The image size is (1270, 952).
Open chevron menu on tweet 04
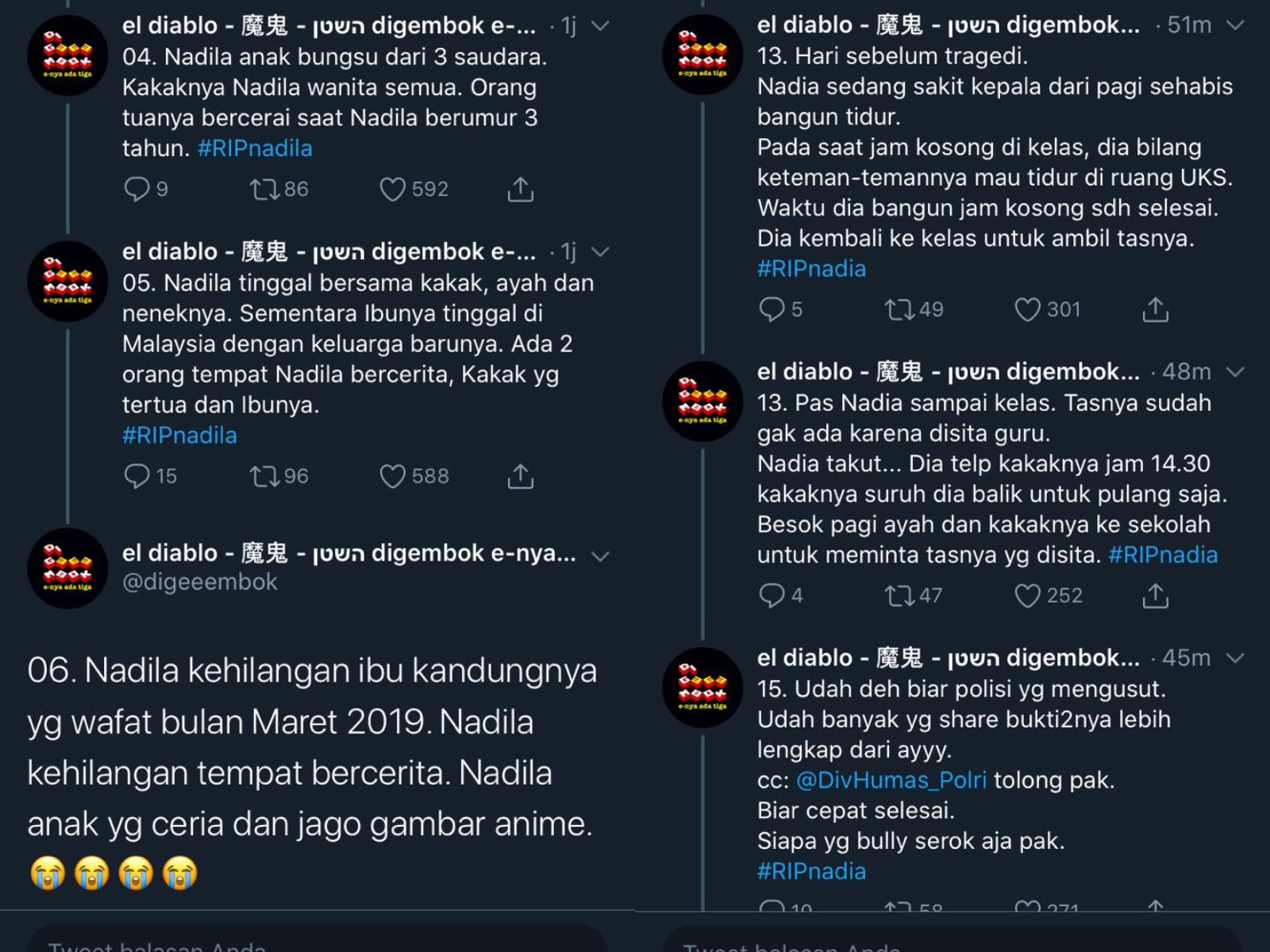(601, 26)
